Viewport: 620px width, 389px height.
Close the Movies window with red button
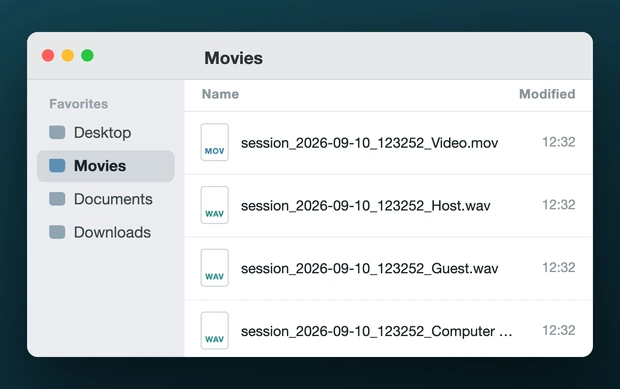point(48,55)
